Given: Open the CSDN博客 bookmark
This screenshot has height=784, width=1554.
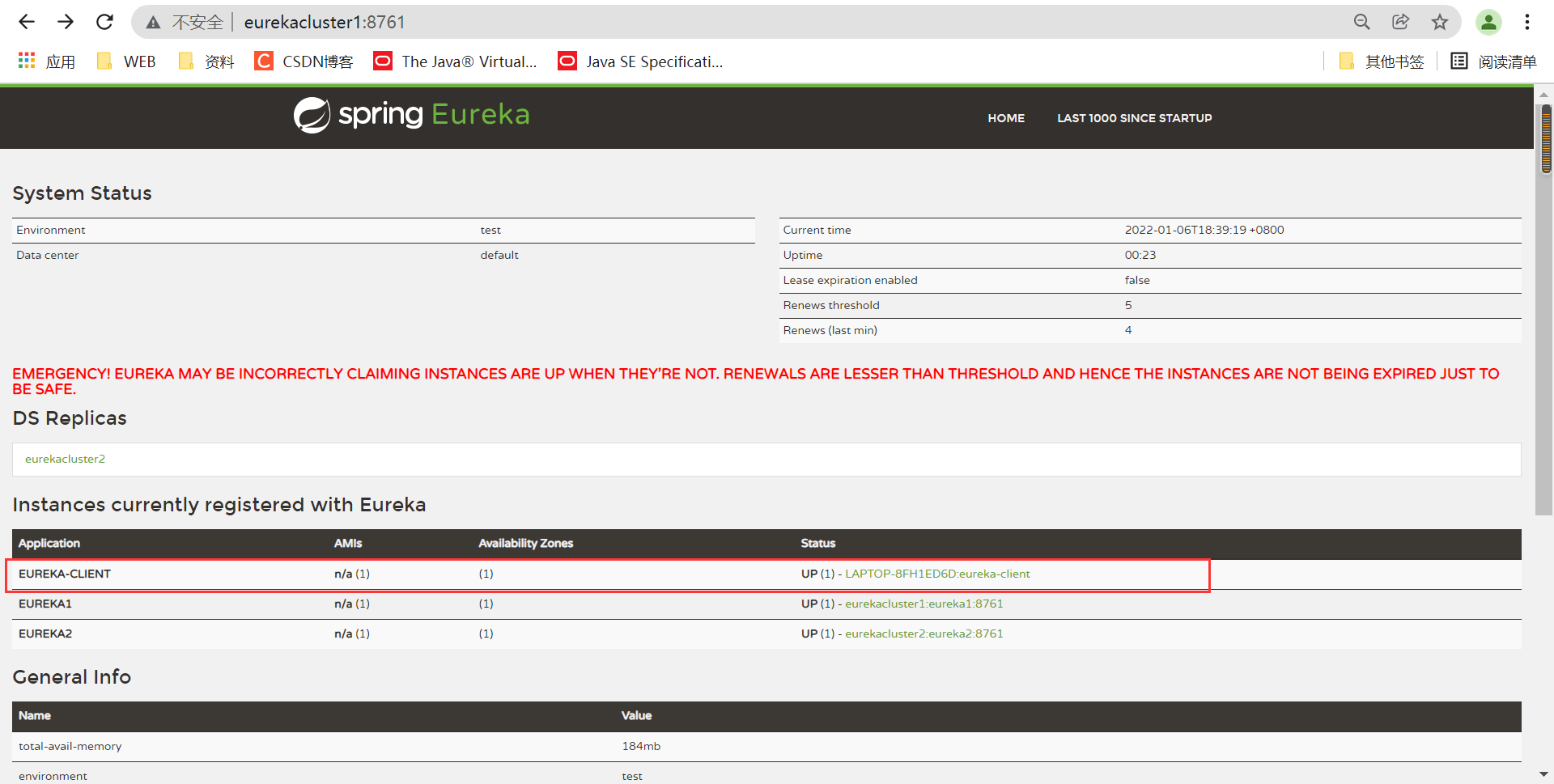Looking at the screenshot, I should [304, 61].
